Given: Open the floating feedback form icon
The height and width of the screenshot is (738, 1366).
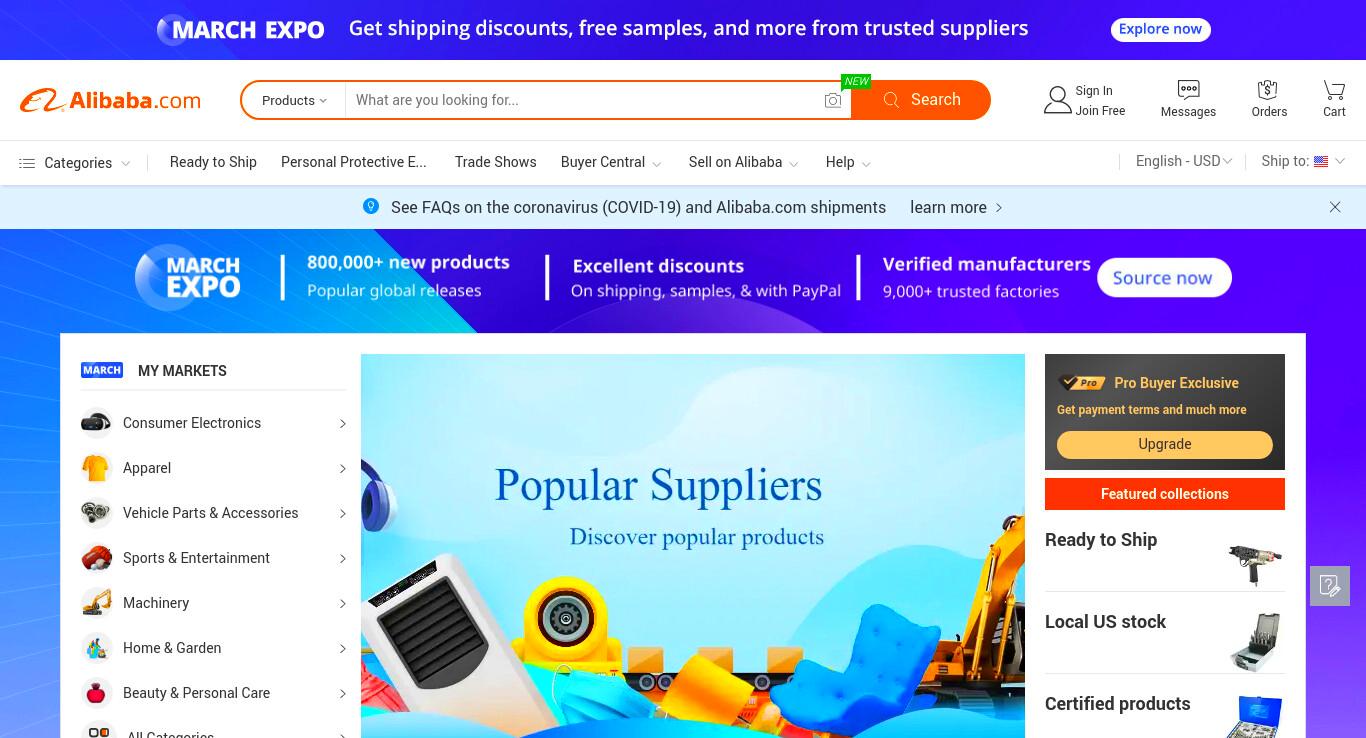Looking at the screenshot, I should tap(1330, 586).
